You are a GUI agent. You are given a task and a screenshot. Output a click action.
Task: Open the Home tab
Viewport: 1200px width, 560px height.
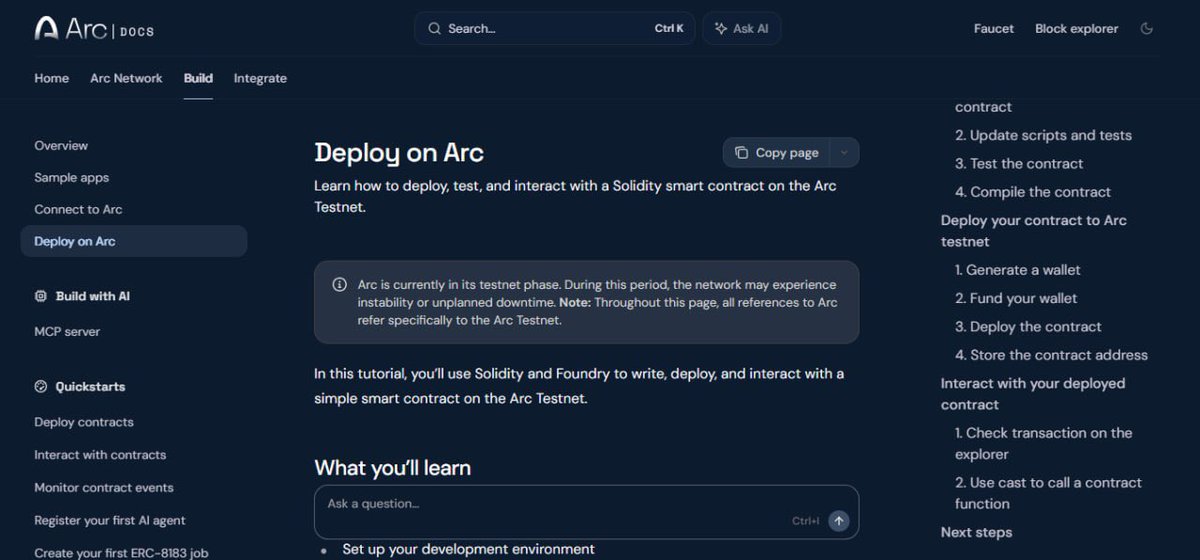(52, 79)
